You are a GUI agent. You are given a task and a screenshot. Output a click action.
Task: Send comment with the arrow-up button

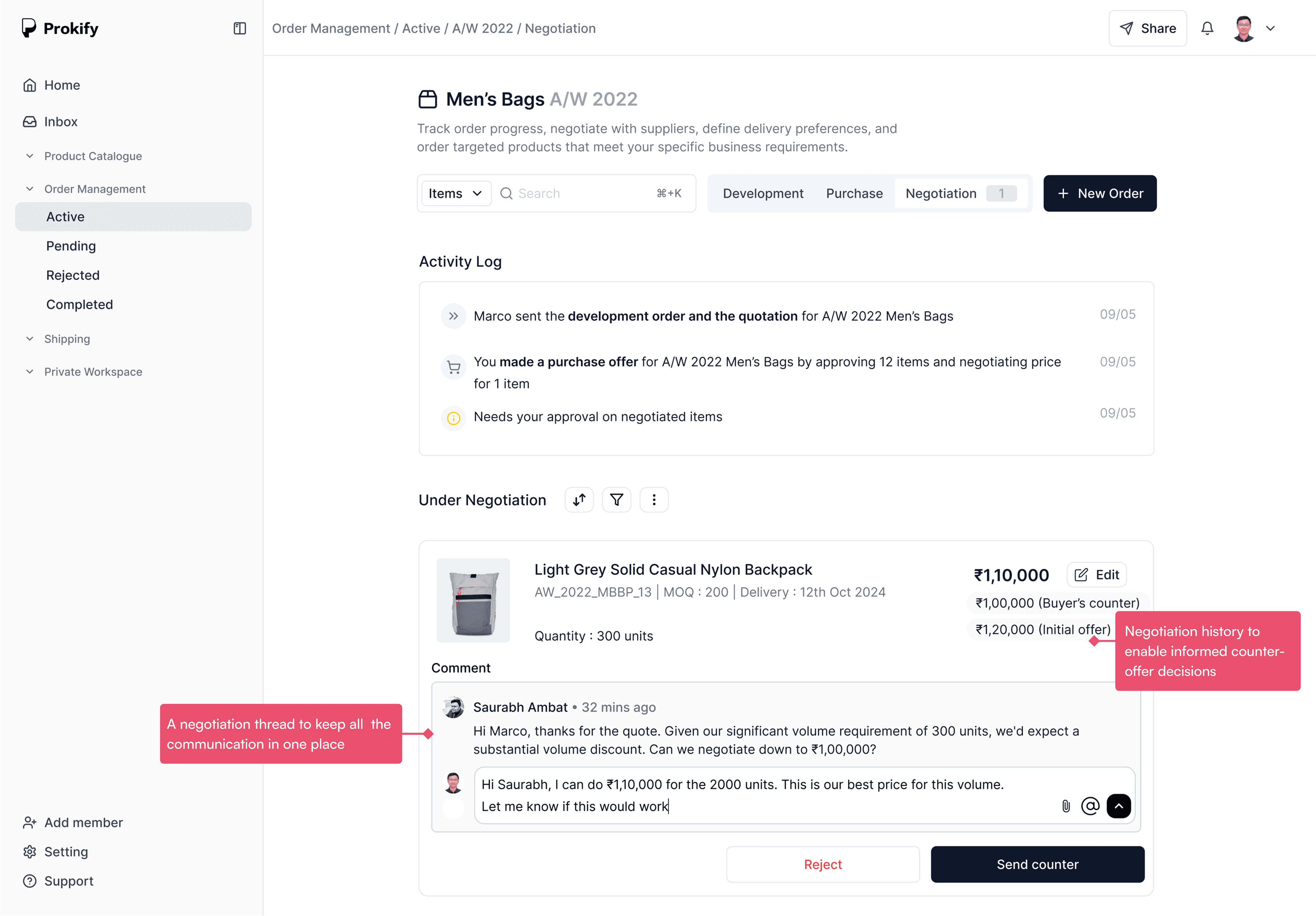tap(1118, 806)
